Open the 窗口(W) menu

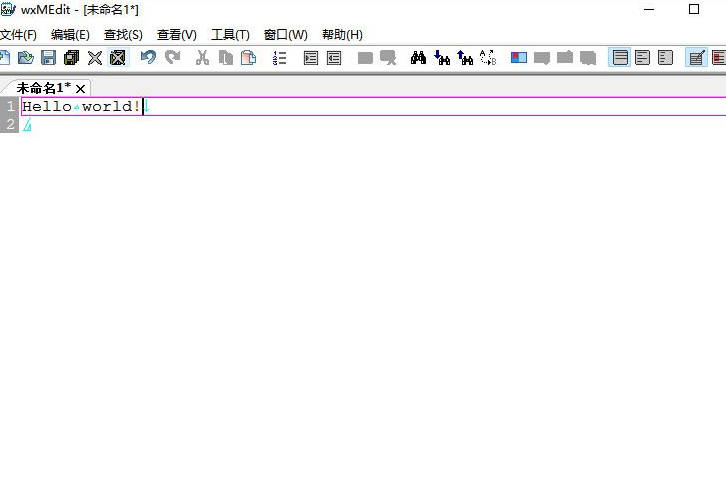click(x=286, y=35)
